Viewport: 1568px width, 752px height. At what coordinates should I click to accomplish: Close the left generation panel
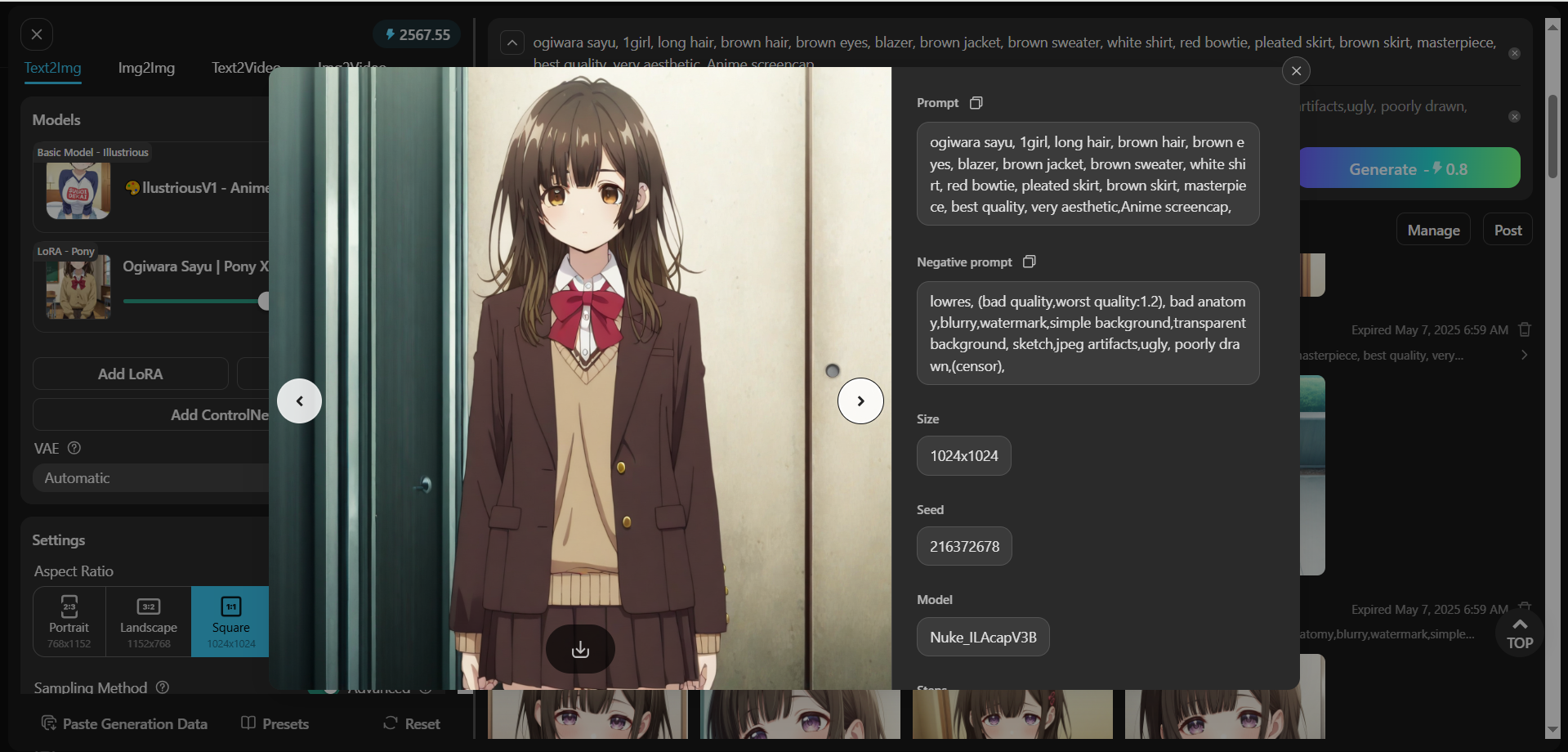(37, 34)
